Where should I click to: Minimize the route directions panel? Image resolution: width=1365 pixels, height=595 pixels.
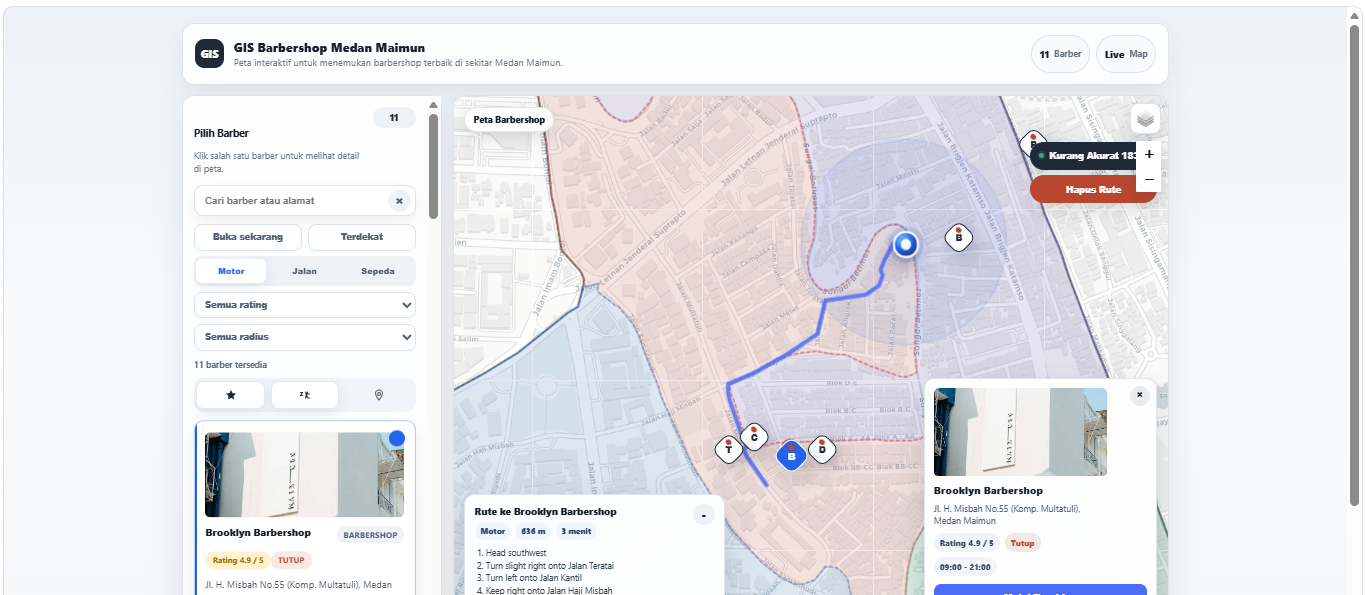click(x=704, y=515)
